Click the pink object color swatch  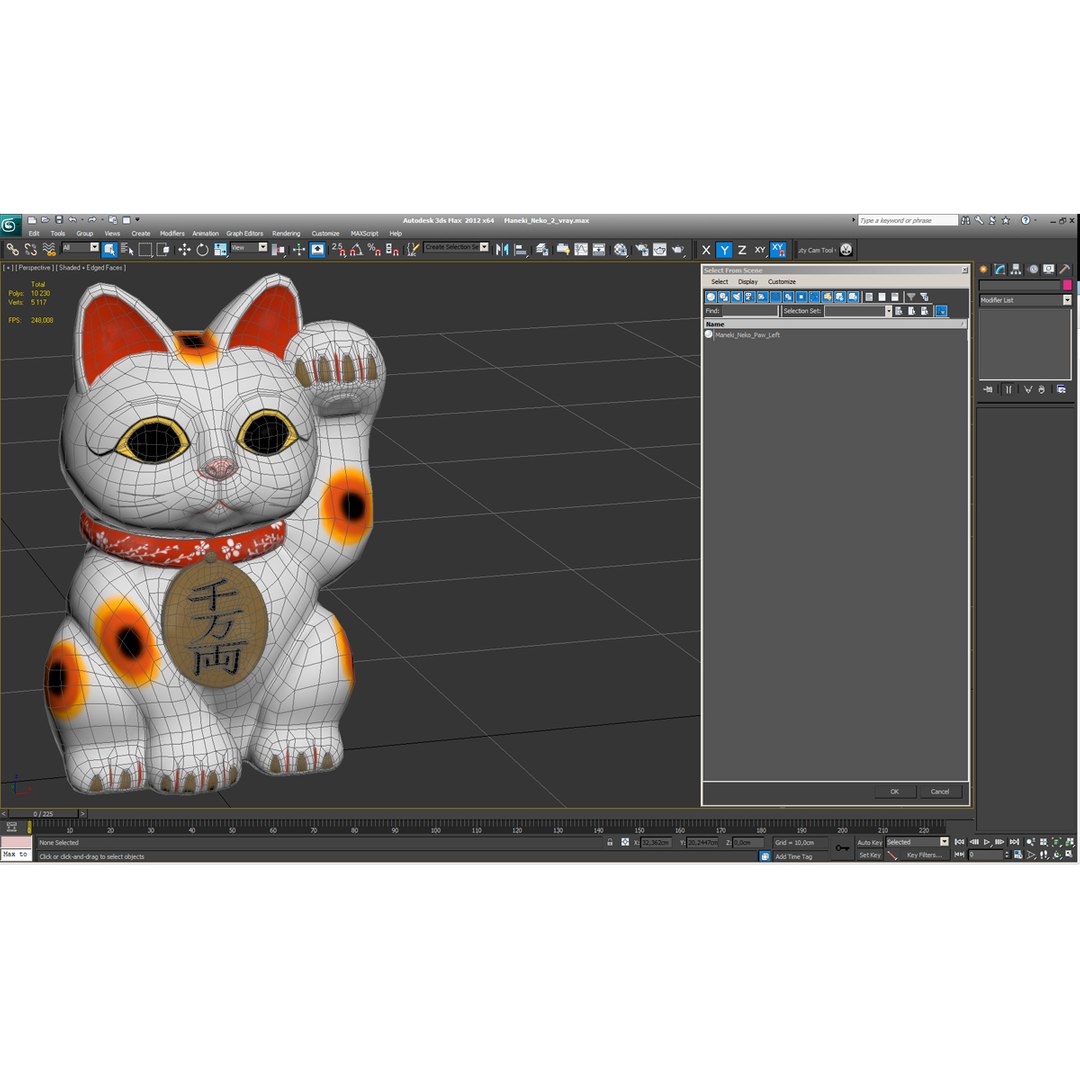click(x=1067, y=285)
